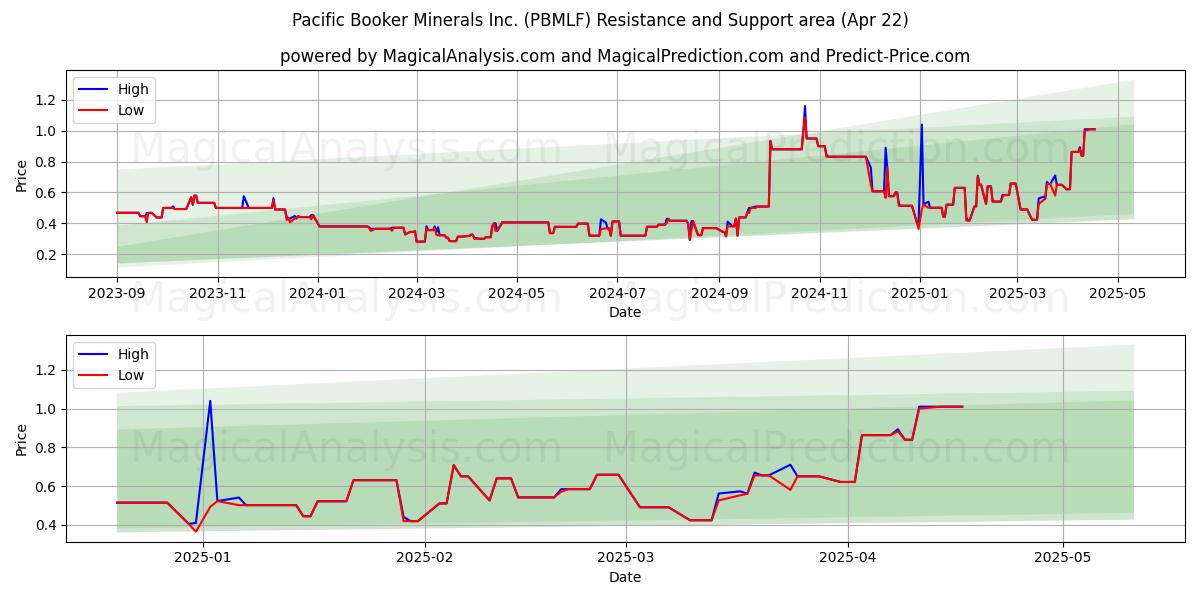Click the 'Low' legend entry in top chart

tap(131, 110)
